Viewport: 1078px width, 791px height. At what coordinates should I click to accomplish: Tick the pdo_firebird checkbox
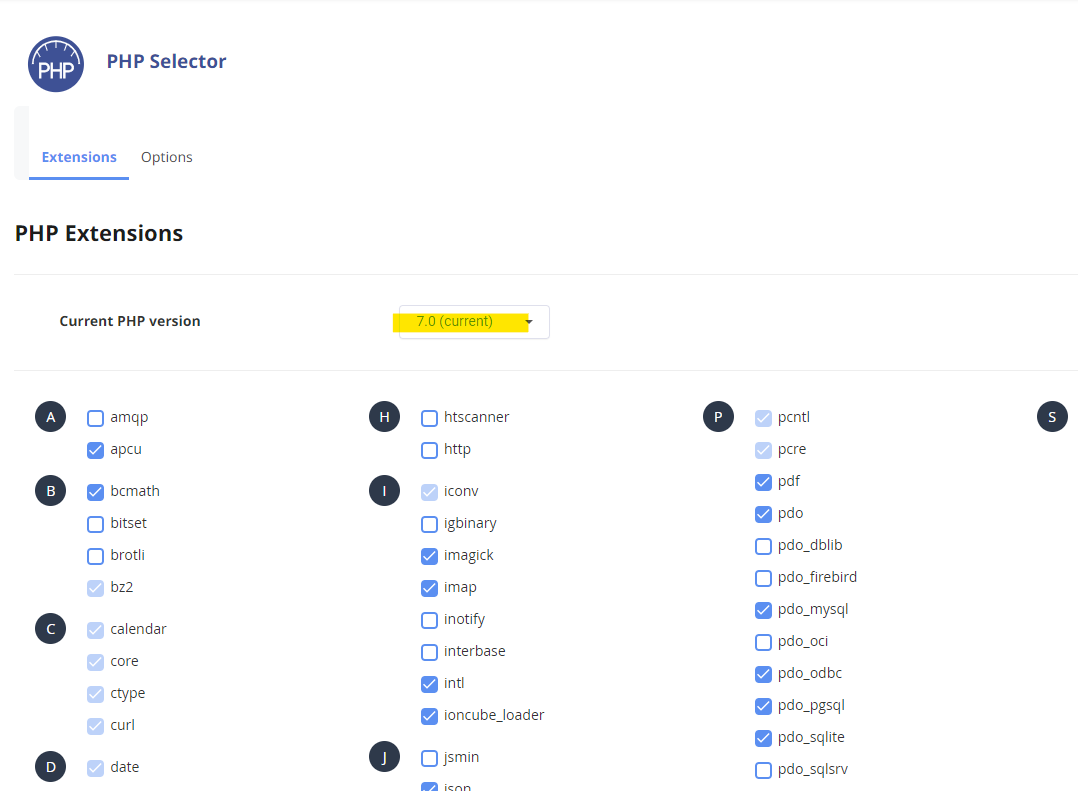tap(763, 578)
